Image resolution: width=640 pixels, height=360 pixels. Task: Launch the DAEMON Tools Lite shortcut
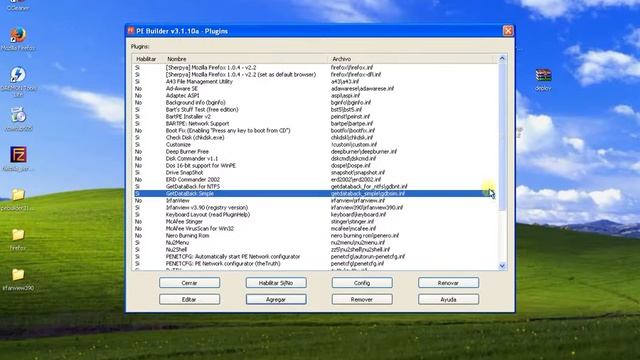point(18,81)
